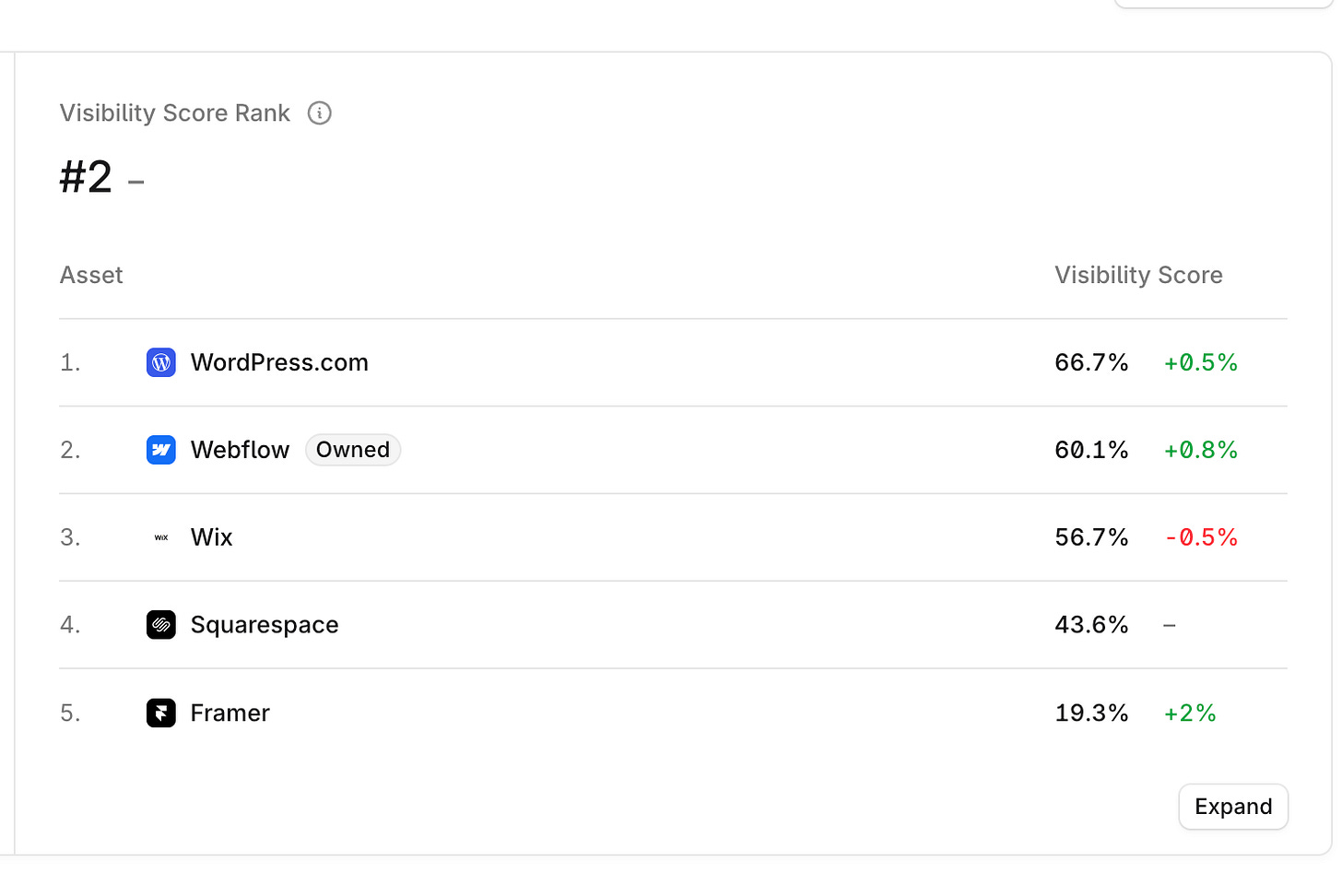Click the #2 rank value

coord(86,176)
